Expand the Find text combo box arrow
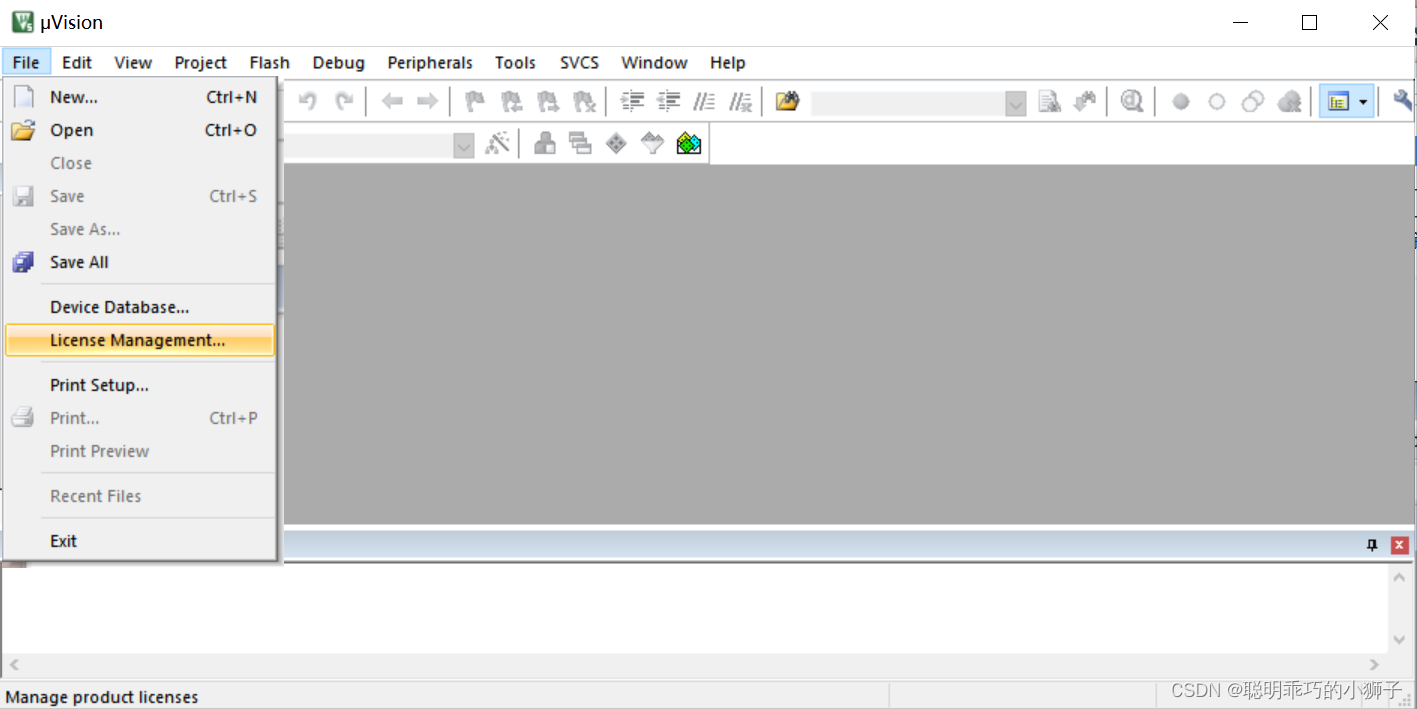This screenshot has height=709, width=1417. click(x=1016, y=103)
